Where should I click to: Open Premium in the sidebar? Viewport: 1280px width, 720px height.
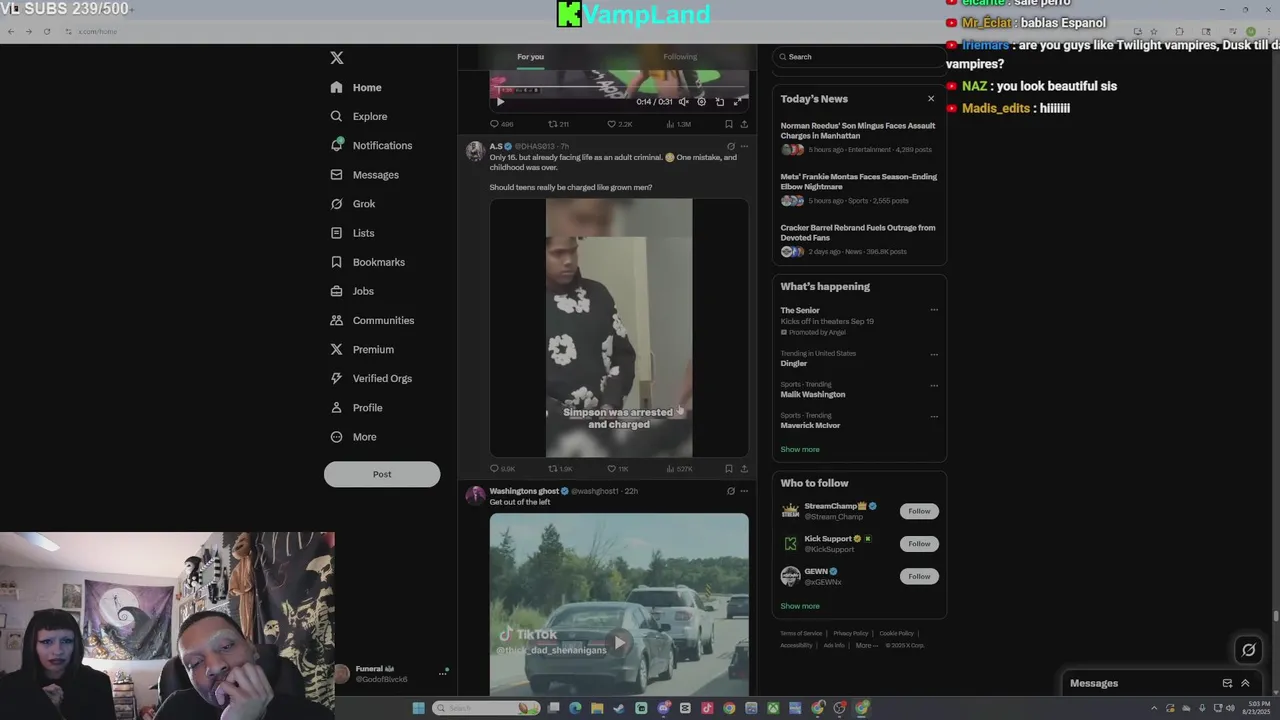pos(362,349)
